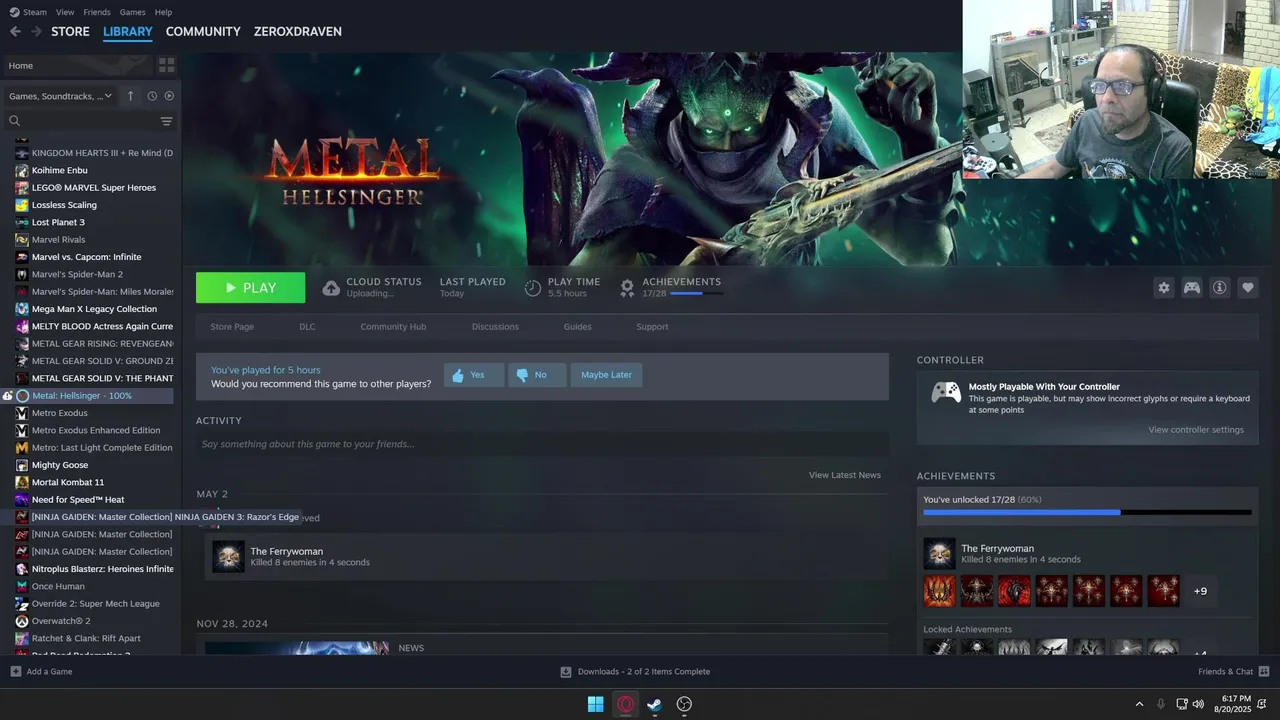Screen dimensions: 1280x720
Task: Click the green PLAY button
Action: (x=250, y=288)
